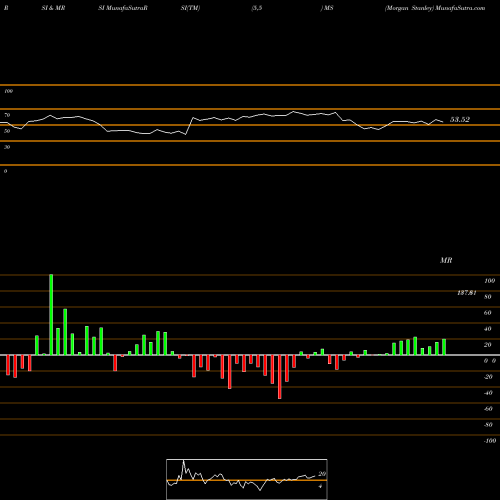Image resolution: width=500 pixels, height=500 pixels.
Task: Click the MR axis label 40
Action: pyautogui.click(x=488, y=329)
